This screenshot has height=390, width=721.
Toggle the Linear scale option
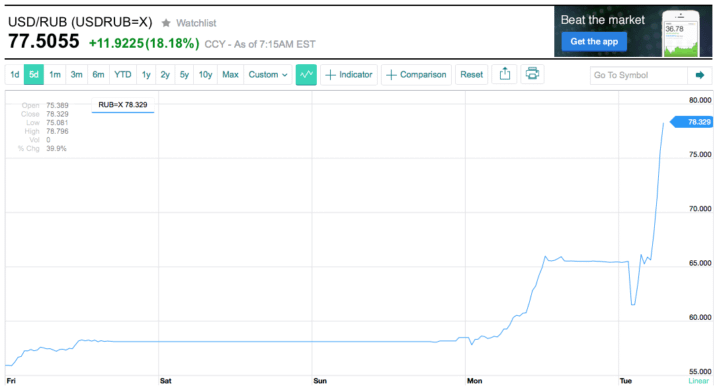(x=698, y=381)
